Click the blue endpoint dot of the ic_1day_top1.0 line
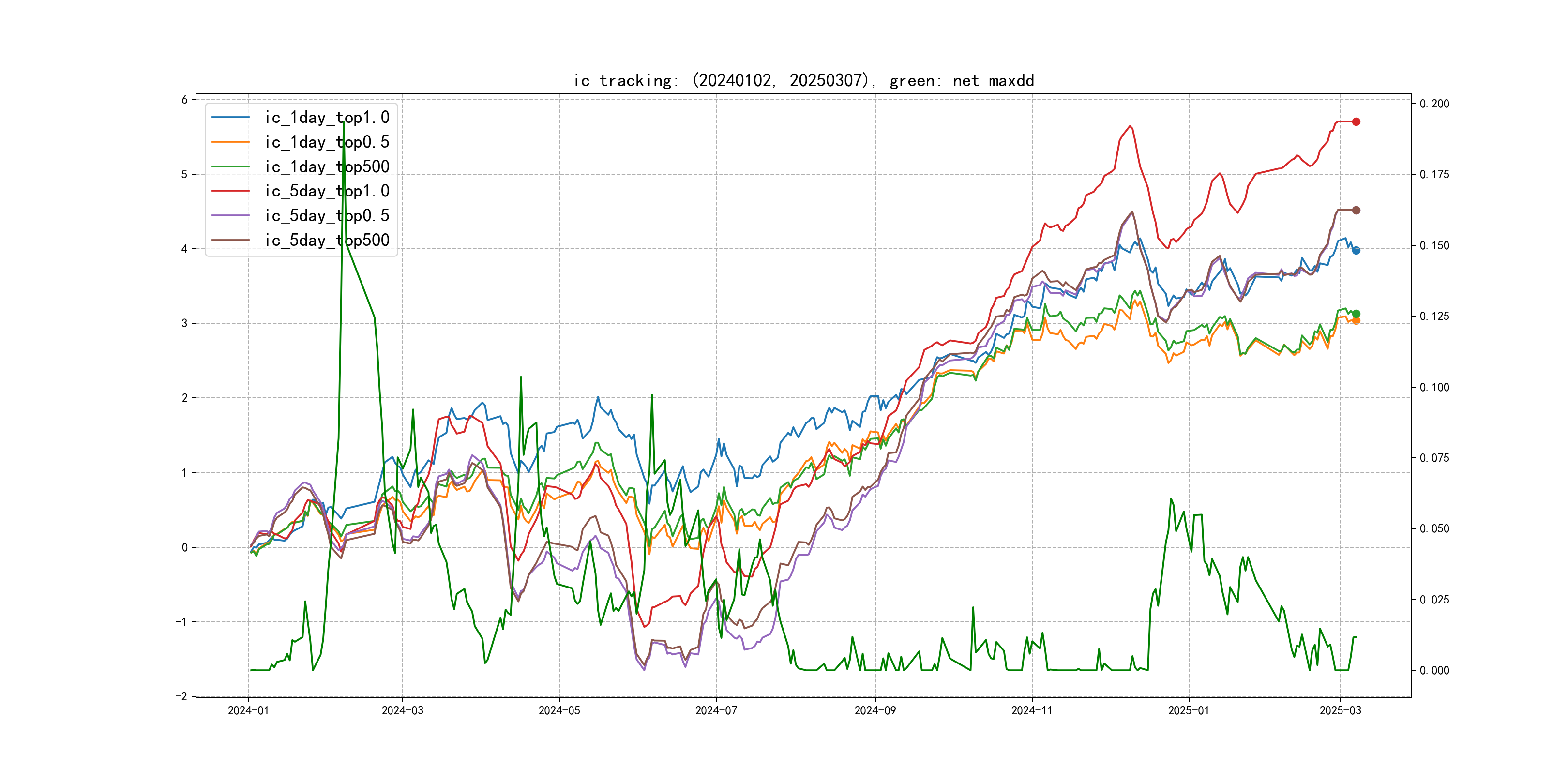Screen dimensions: 1568x784 pos(1356,250)
